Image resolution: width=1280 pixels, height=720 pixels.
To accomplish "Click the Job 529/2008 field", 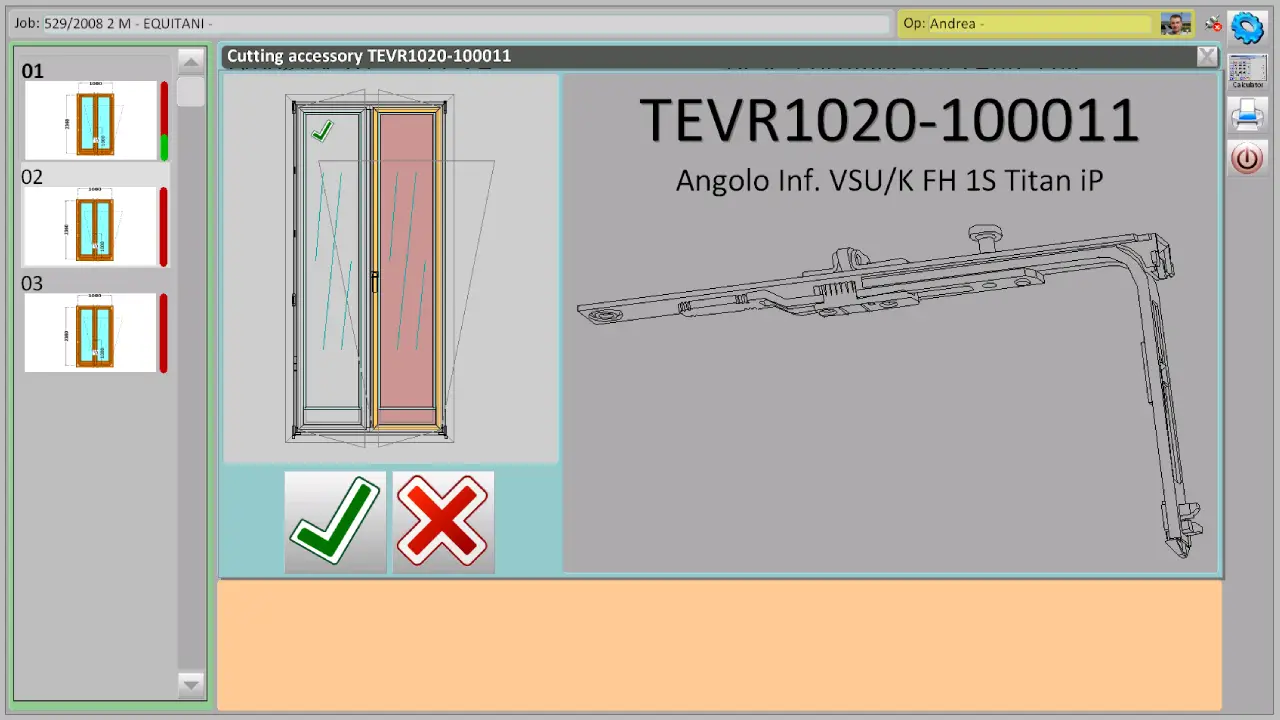I will coord(450,23).
